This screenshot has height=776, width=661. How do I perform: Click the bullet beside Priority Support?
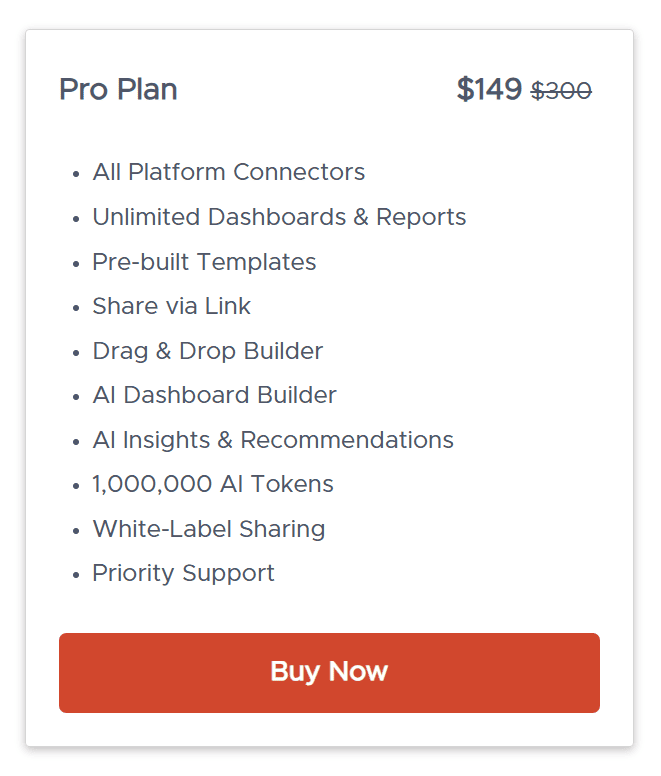click(x=76, y=575)
